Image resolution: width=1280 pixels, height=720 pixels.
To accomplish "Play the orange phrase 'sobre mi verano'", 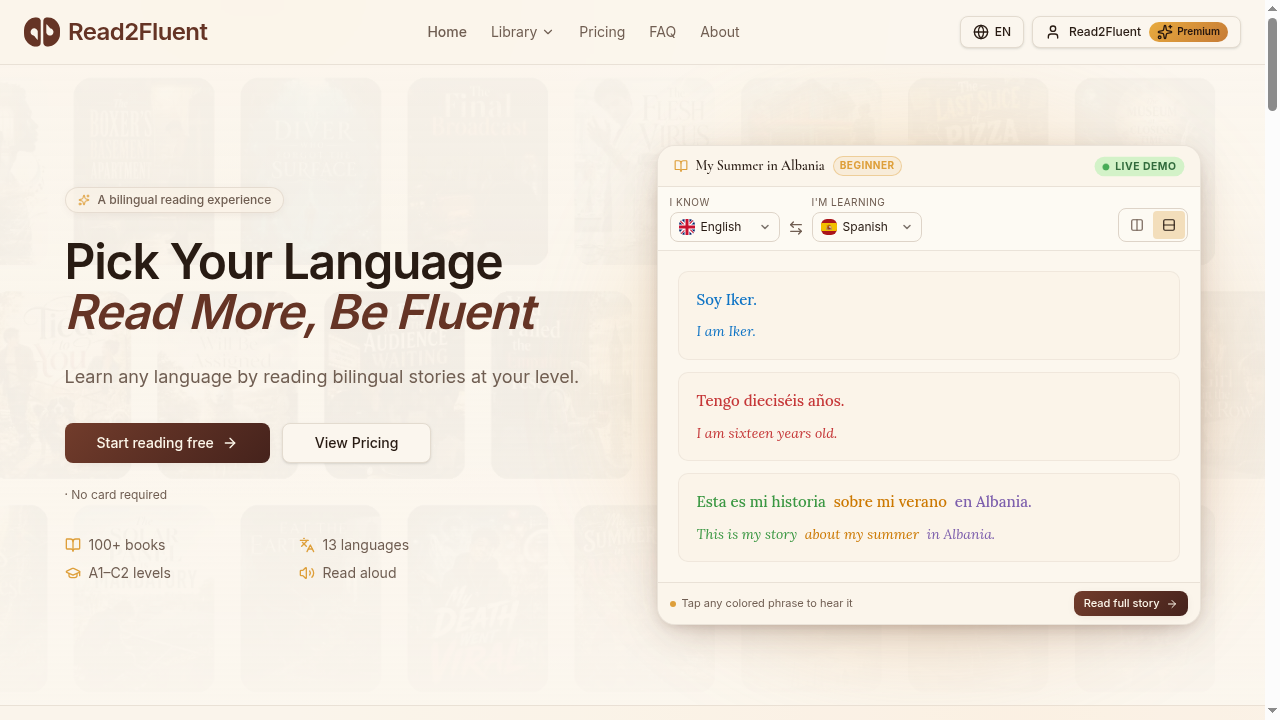I will [890, 502].
